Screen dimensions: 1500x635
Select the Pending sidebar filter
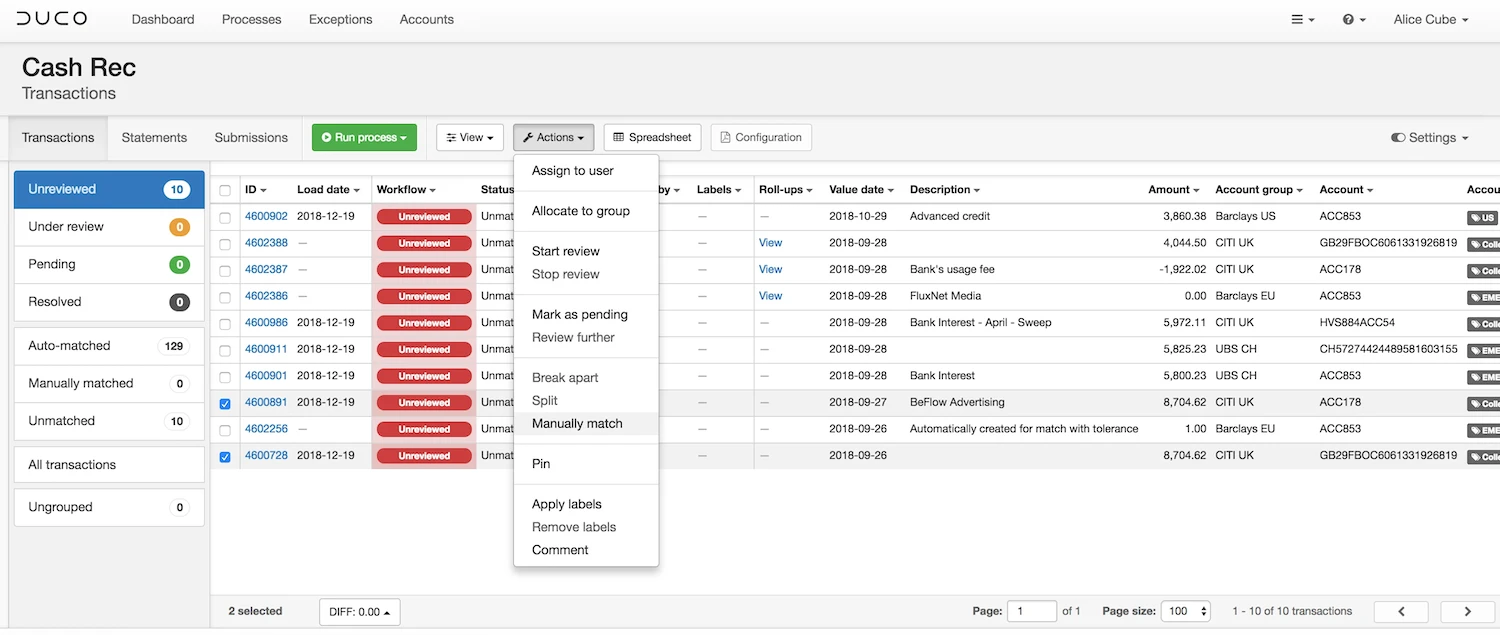109,265
